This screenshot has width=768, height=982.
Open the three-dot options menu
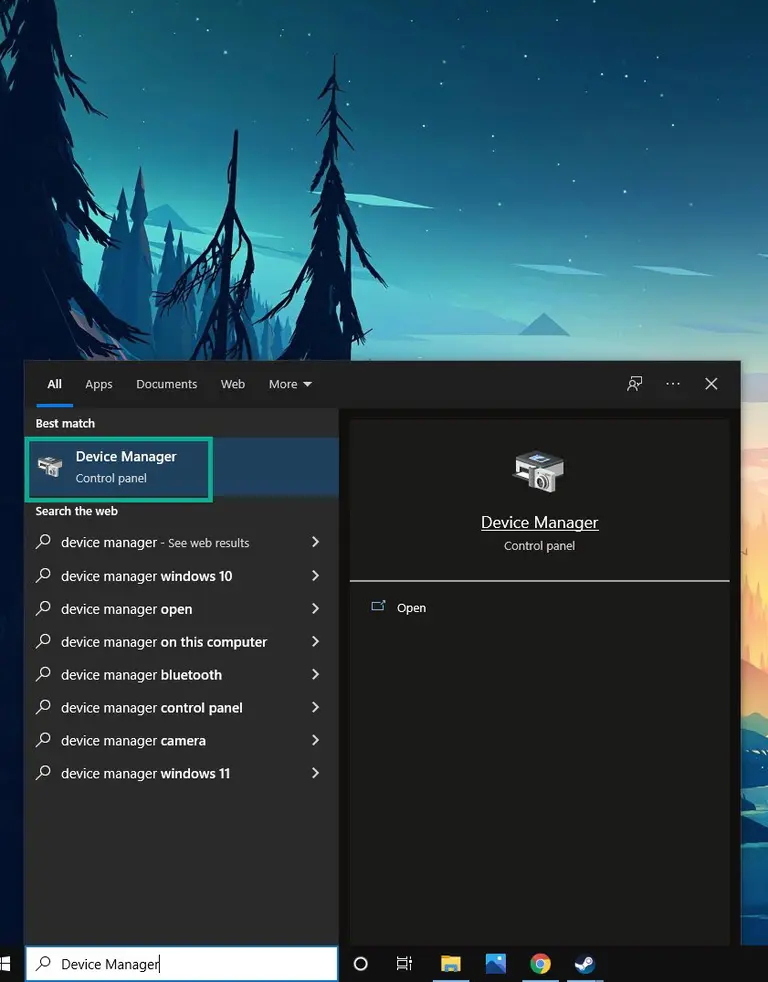(673, 383)
